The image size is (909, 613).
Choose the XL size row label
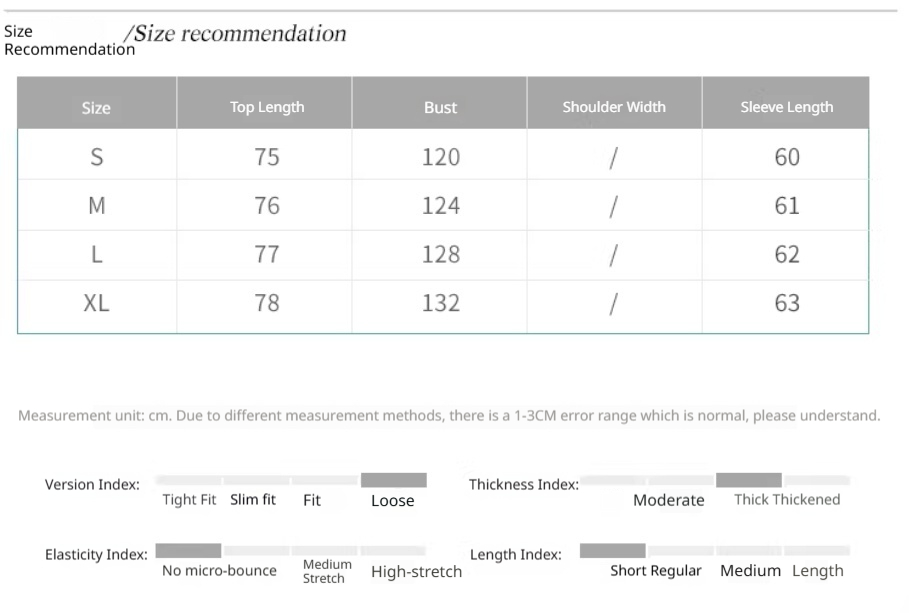click(96, 303)
